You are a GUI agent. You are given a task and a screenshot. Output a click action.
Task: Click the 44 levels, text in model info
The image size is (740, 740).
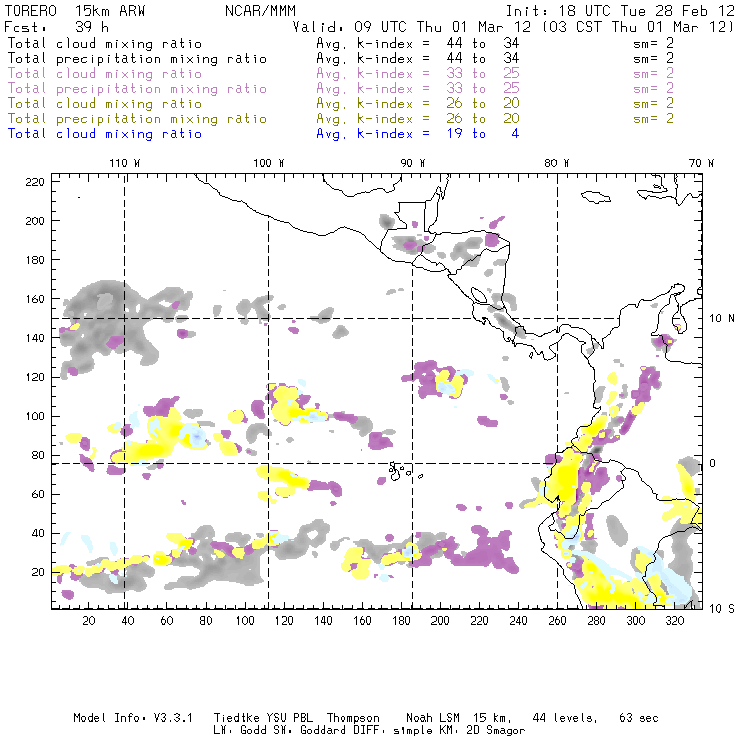[x=565, y=718]
